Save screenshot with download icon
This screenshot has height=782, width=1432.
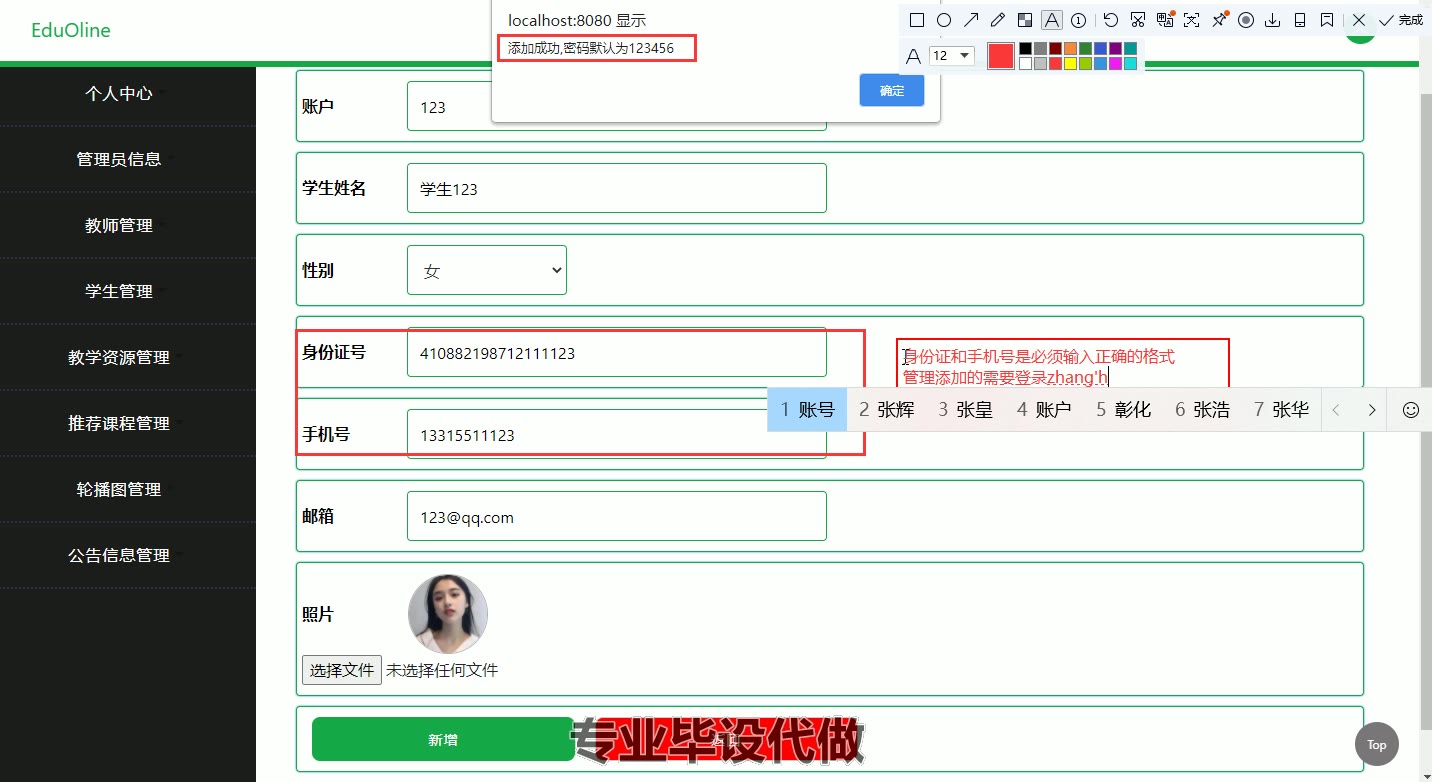[x=1273, y=20]
